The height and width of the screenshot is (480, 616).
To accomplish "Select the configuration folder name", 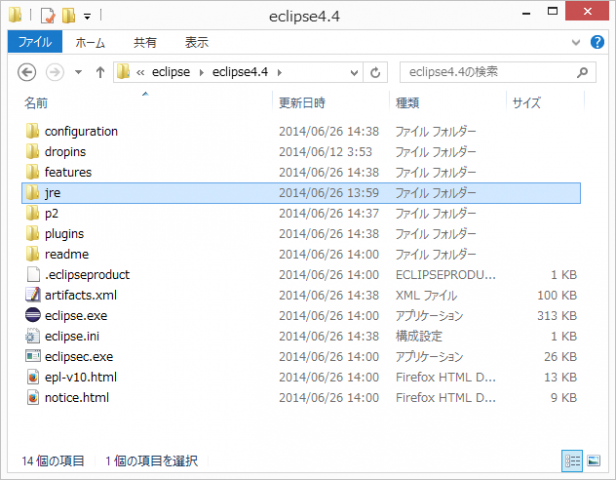I will (x=81, y=131).
